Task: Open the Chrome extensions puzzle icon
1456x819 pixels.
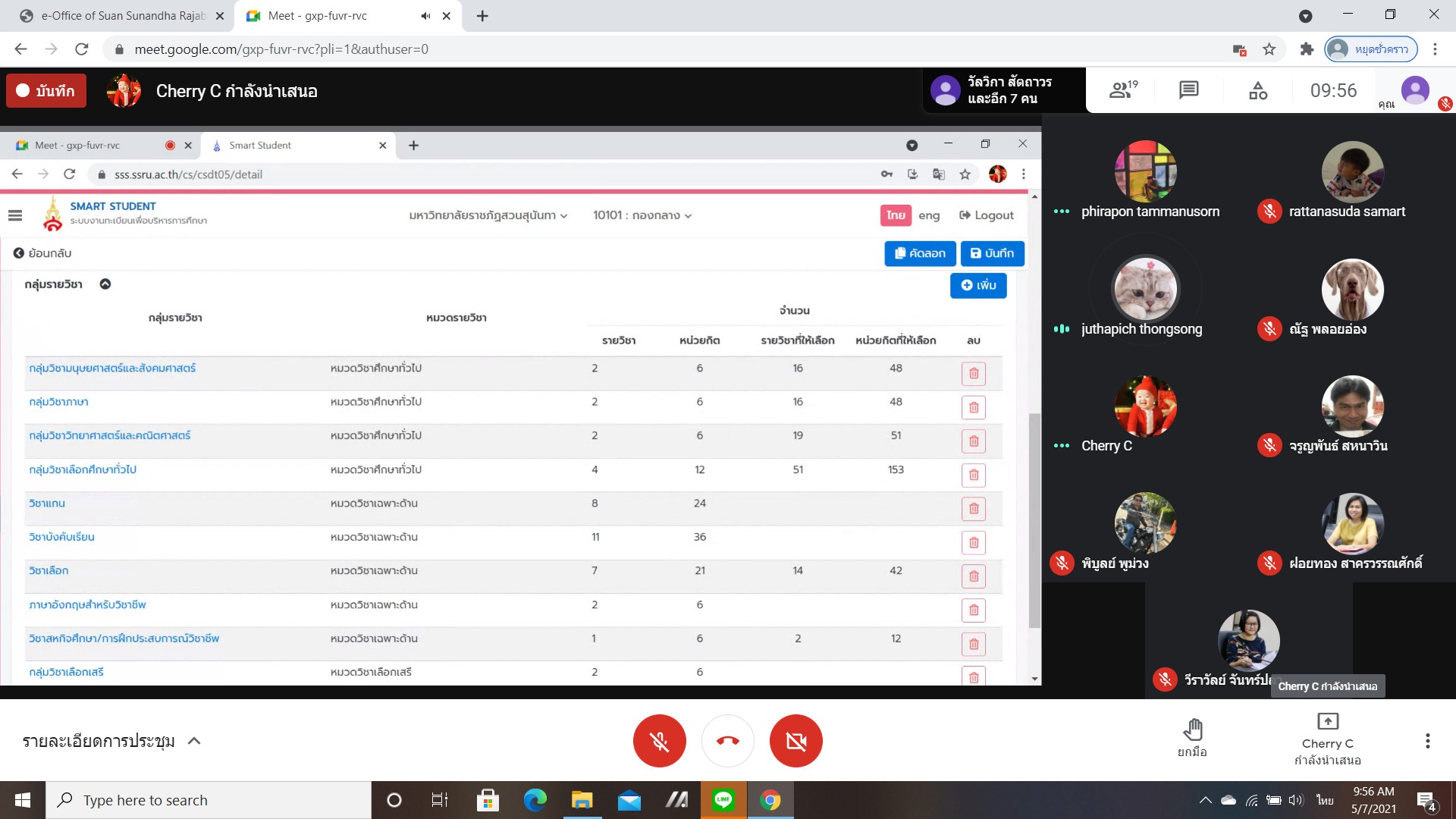Action: [x=1306, y=49]
